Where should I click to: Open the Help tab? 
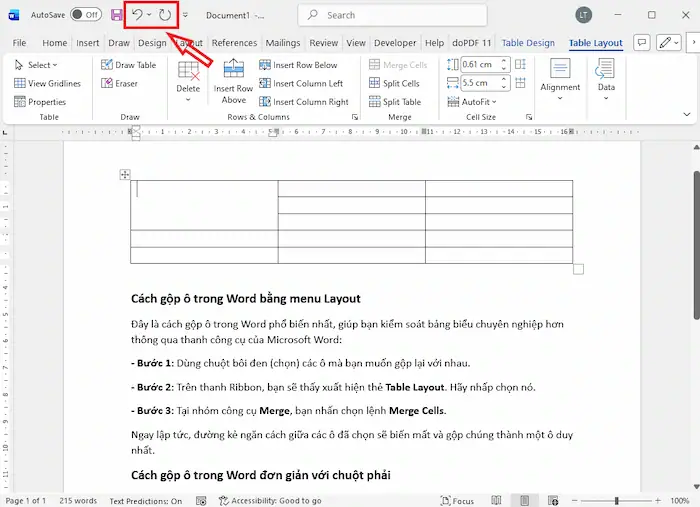click(434, 43)
